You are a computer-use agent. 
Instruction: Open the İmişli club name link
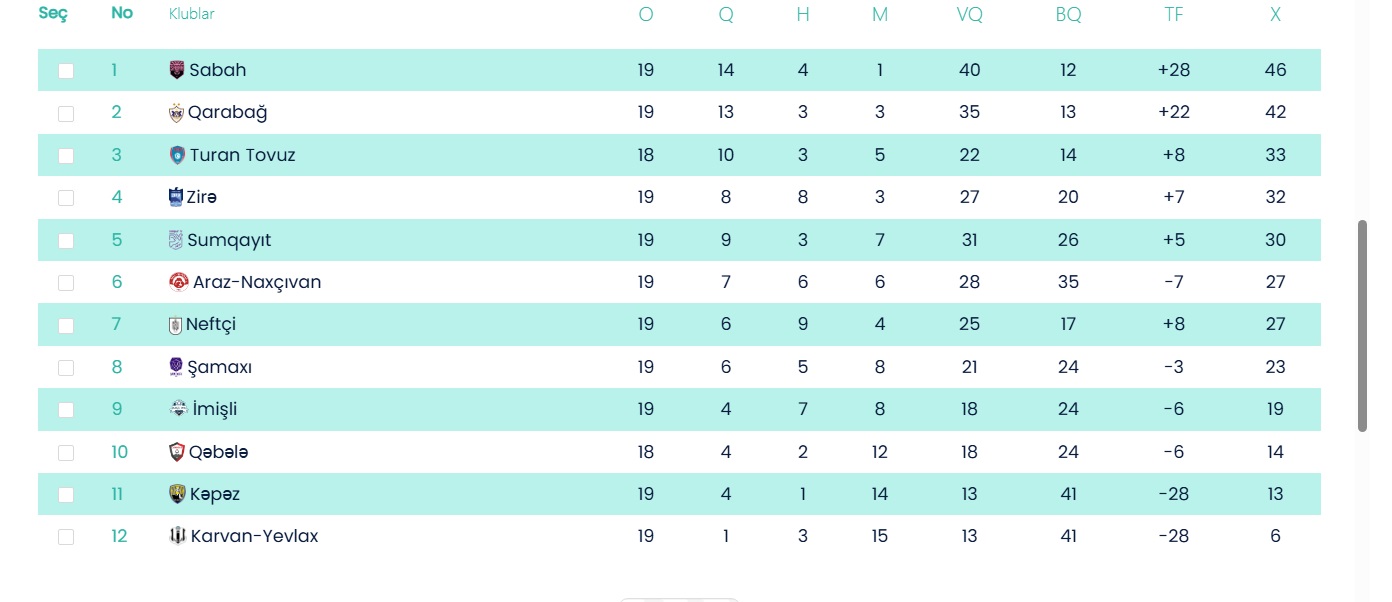point(215,409)
